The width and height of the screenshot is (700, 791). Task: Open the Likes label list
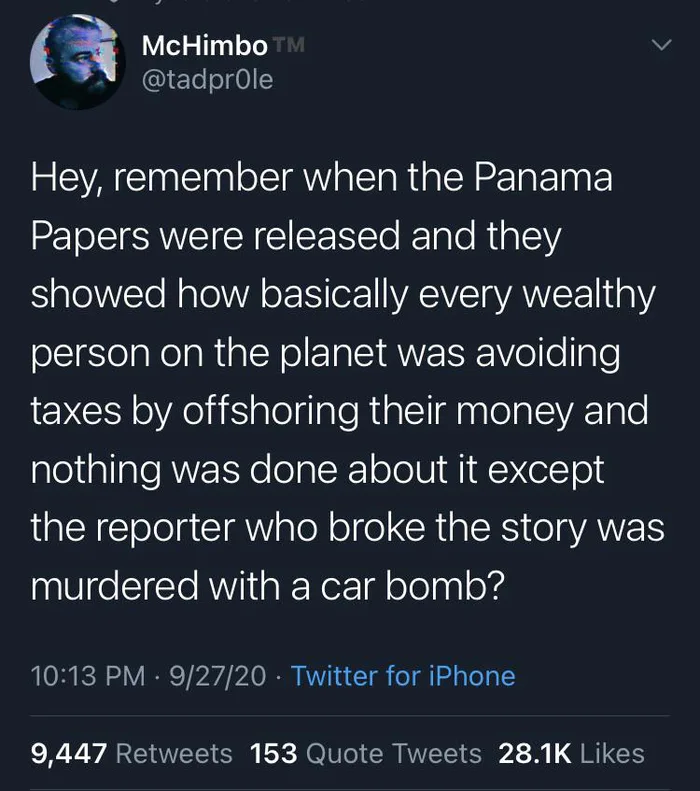(611, 753)
